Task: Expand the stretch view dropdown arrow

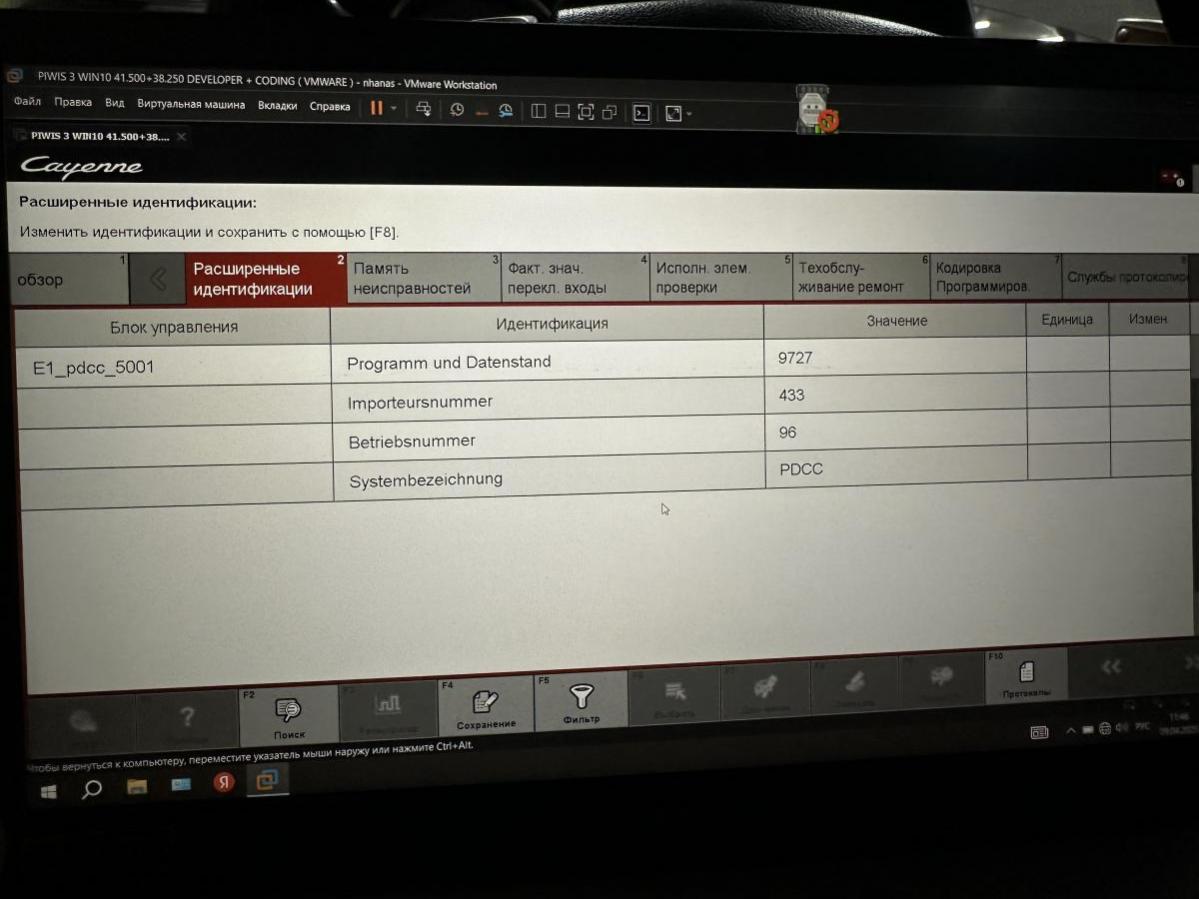Action: 689,114
